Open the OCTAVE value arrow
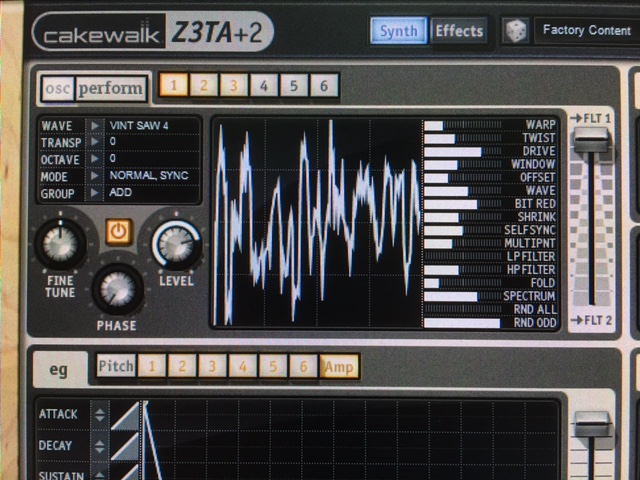Image resolution: width=640 pixels, height=480 pixels. pyautogui.click(x=95, y=159)
